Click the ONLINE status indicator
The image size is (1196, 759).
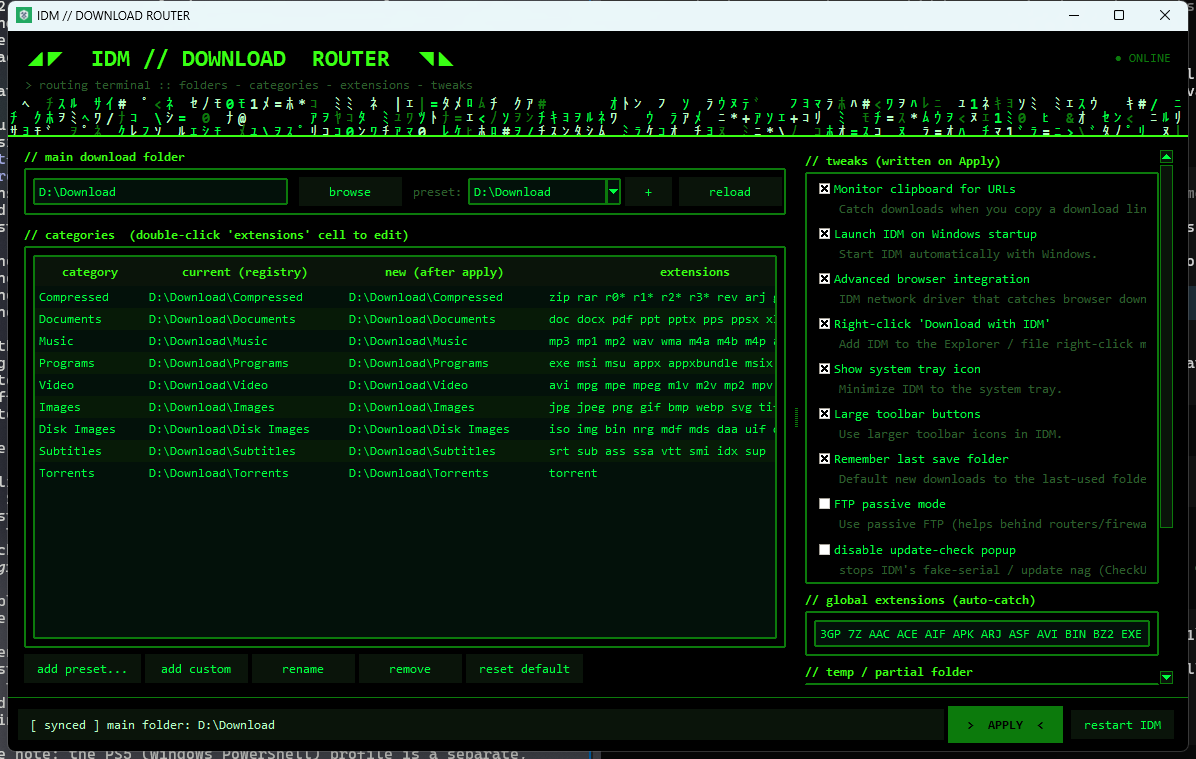click(x=1143, y=58)
